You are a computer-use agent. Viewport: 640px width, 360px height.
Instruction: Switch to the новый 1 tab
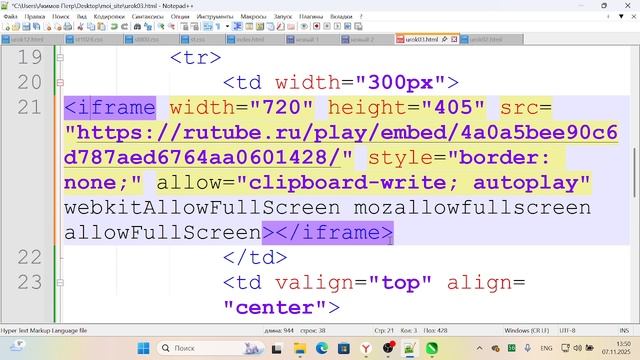313,39
